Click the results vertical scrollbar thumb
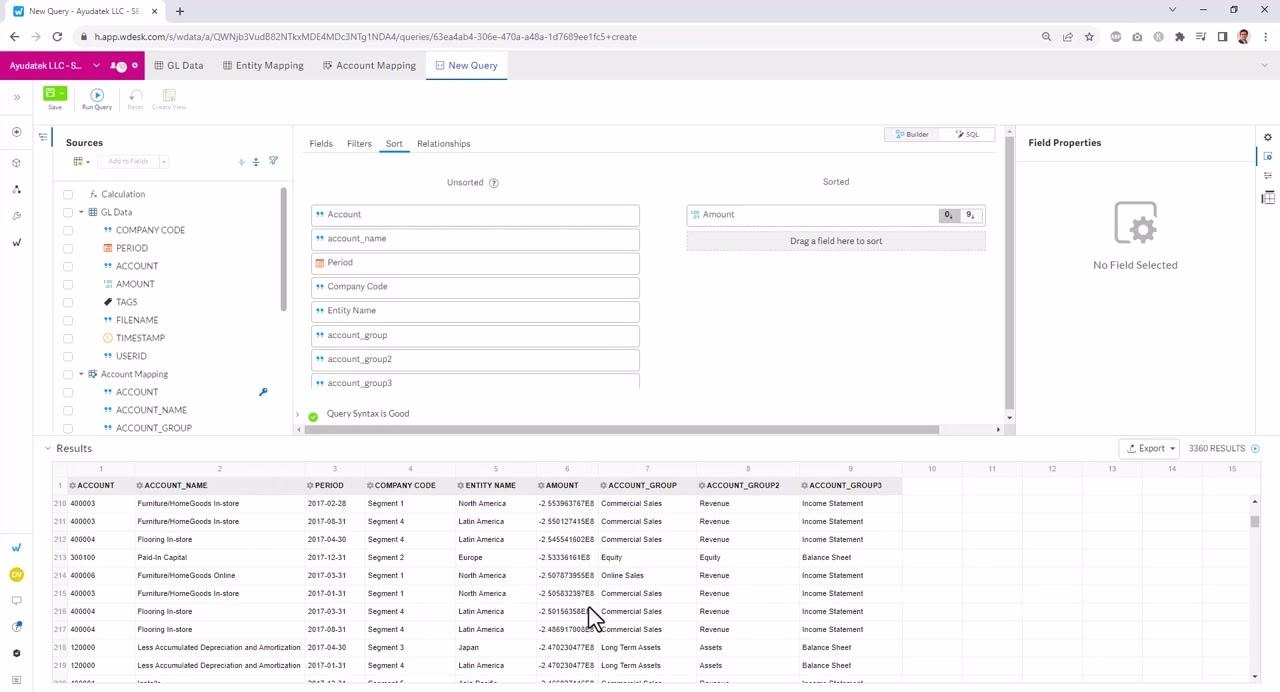This screenshot has height=692, width=1280. click(1255, 521)
